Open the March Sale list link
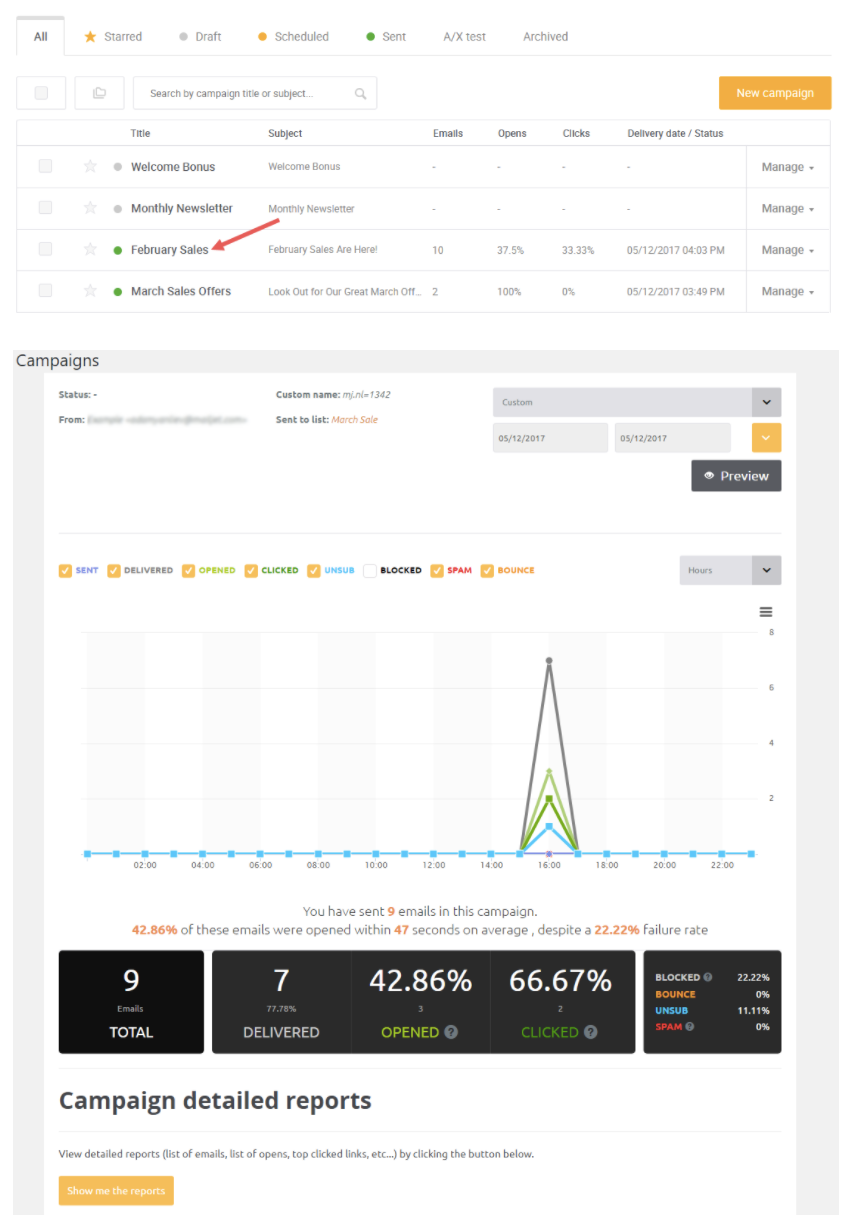 (355, 420)
